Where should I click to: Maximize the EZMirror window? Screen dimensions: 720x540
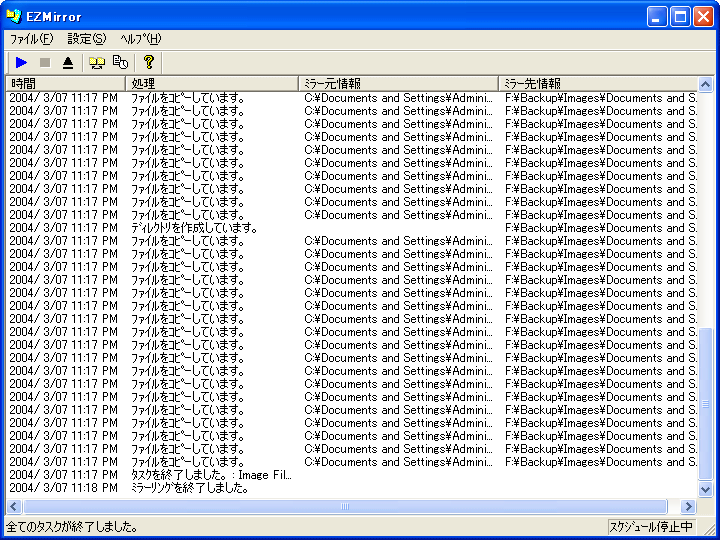coord(680,17)
